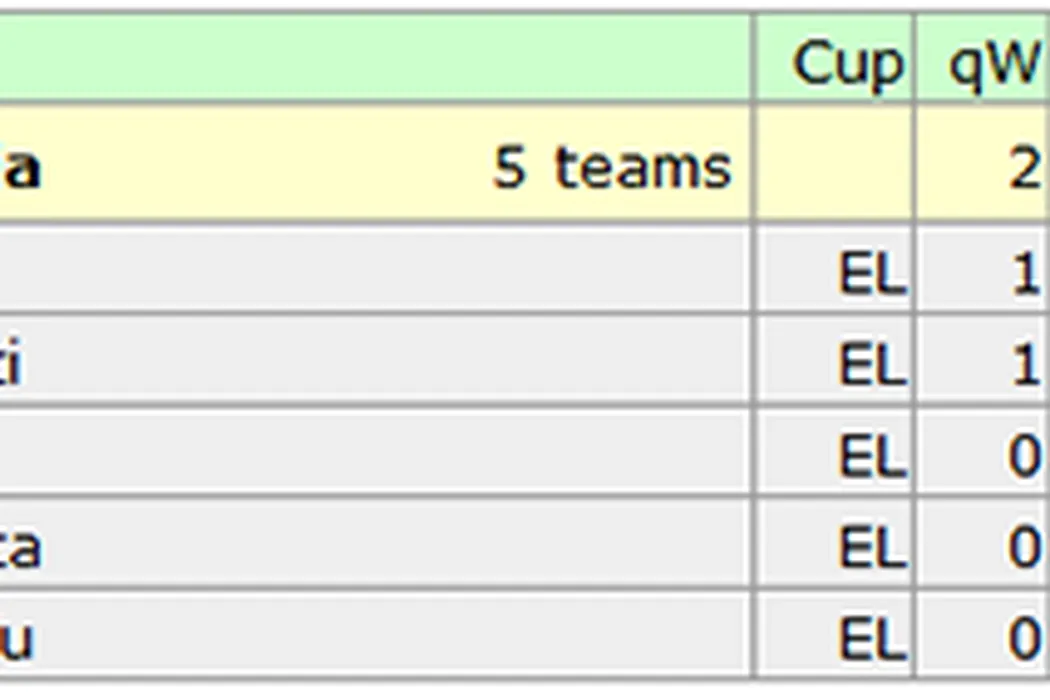This screenshot has height=700, width=1050.
Task: Click qW value "1" in row ending "ti"
Action: [1025, 366]
